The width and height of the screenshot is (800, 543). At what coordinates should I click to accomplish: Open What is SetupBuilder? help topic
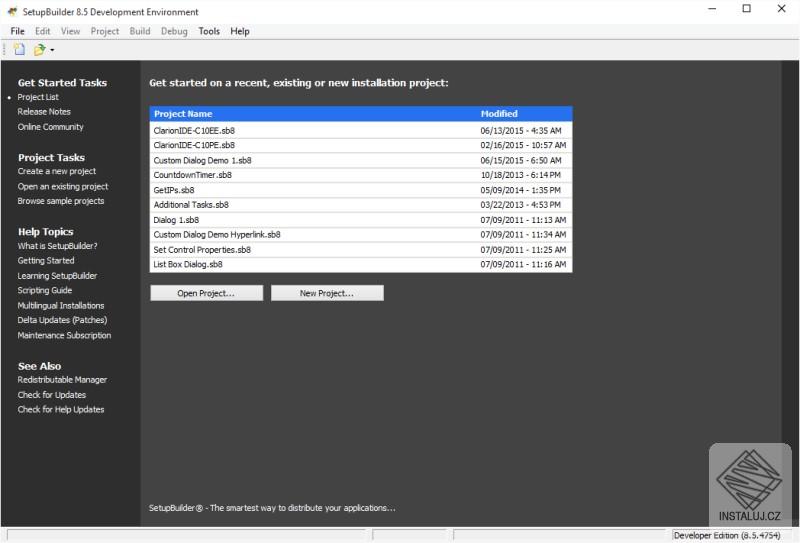point(57,246)
